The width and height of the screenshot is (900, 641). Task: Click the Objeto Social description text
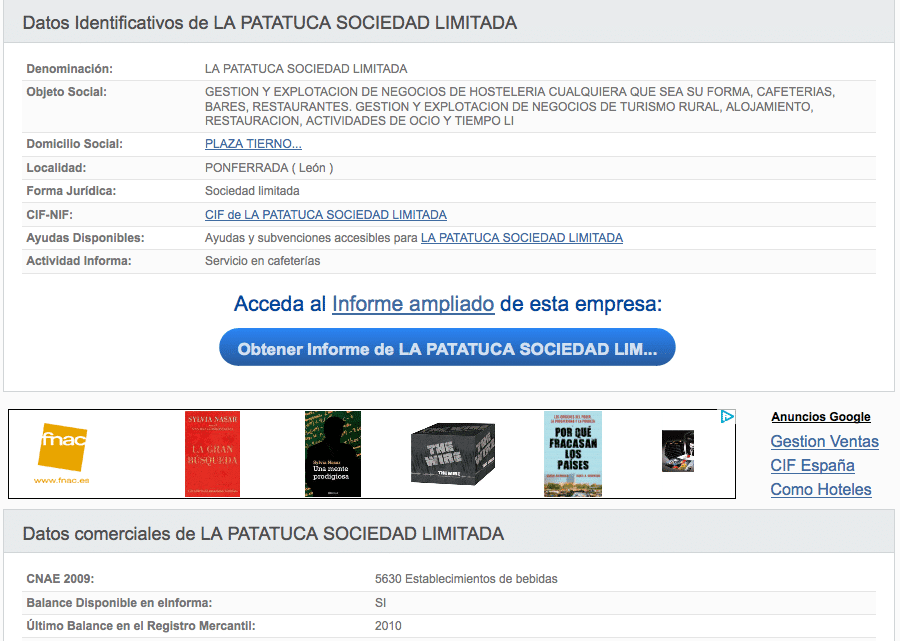pos(520,107)
